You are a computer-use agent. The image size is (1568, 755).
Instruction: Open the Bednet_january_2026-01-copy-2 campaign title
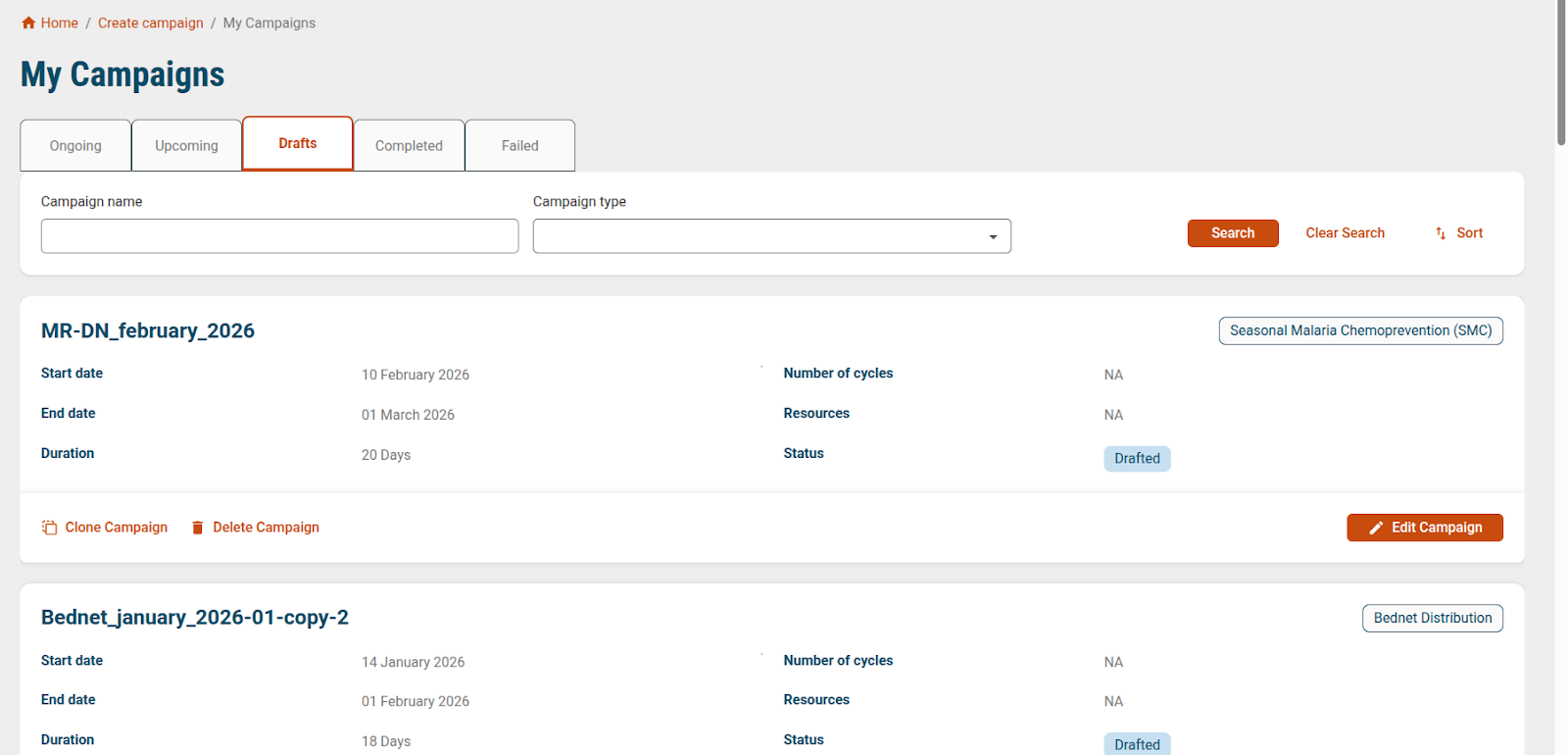pos(195,618)
